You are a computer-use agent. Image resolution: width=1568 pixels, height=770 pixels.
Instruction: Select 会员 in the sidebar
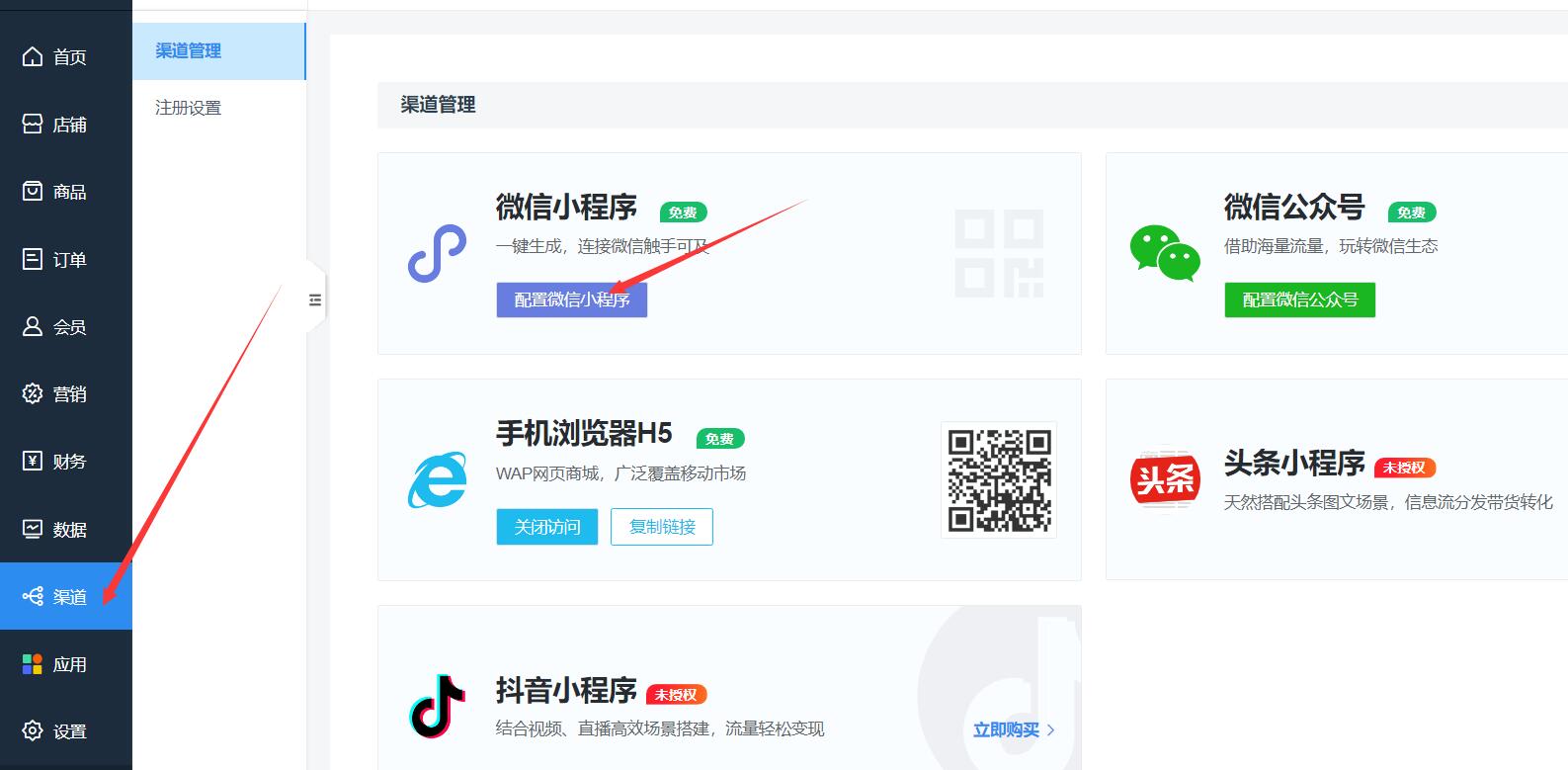click(66, 326)
